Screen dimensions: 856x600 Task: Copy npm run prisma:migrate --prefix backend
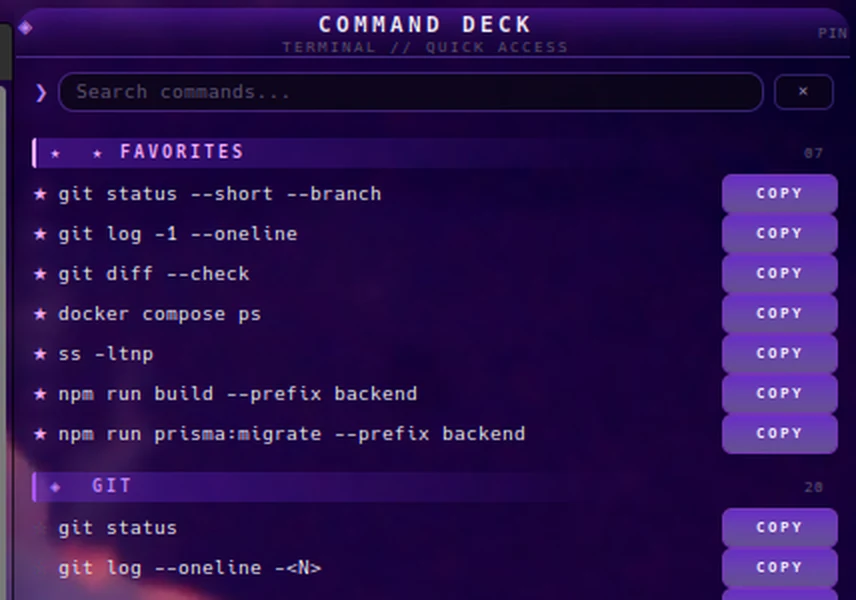[x=779, y=433]
